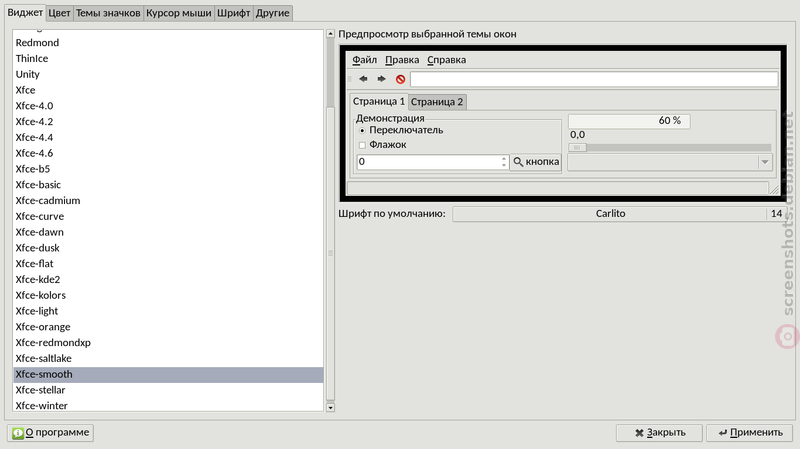
Task: Open the Курсор мыши tab
Action: [179, 13]
